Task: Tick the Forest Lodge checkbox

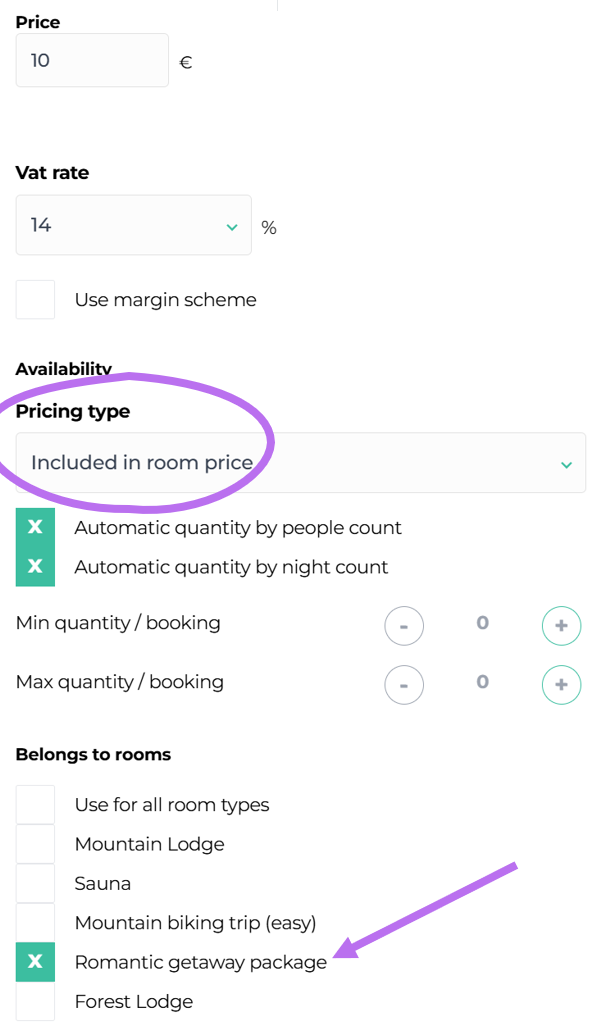Action: pyautogui.click(x=35, y=1001)
